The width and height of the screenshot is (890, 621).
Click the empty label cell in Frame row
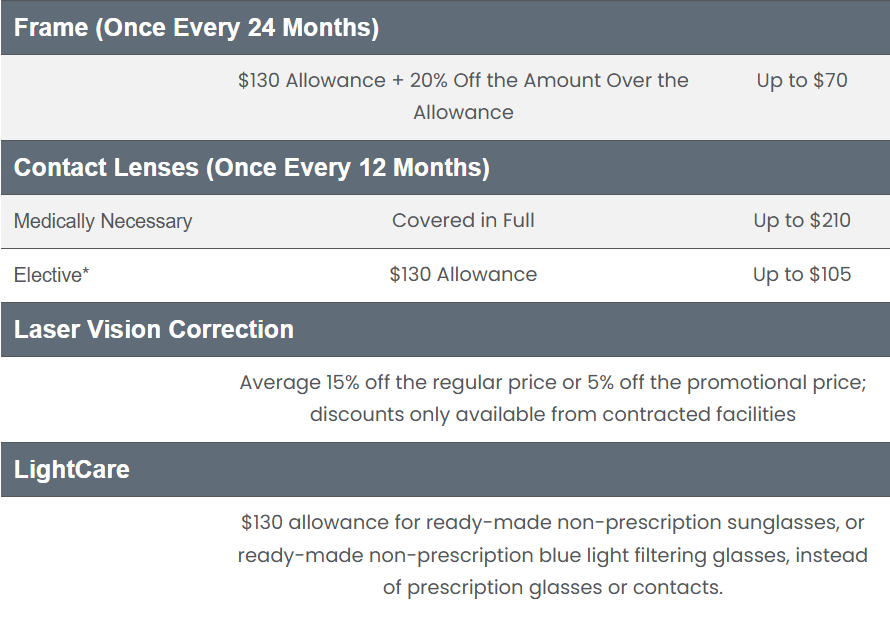(114, 97)
